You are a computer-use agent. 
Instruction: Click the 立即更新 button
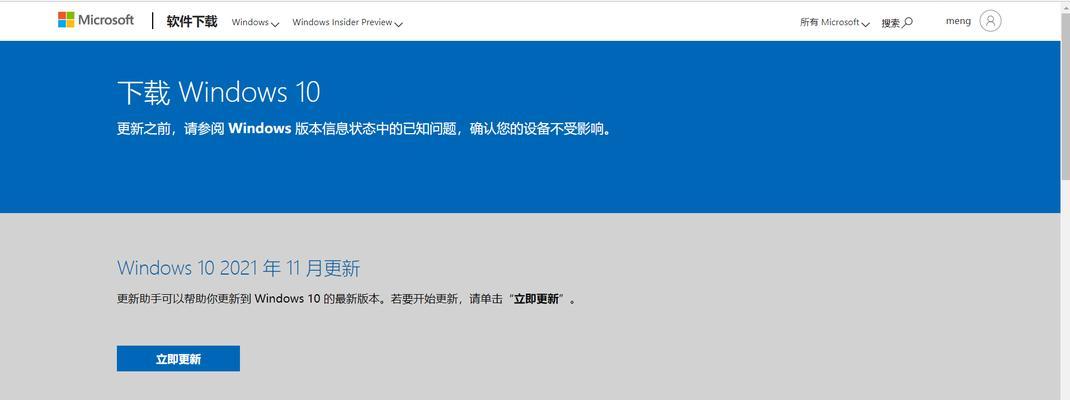tap(178, 358)
